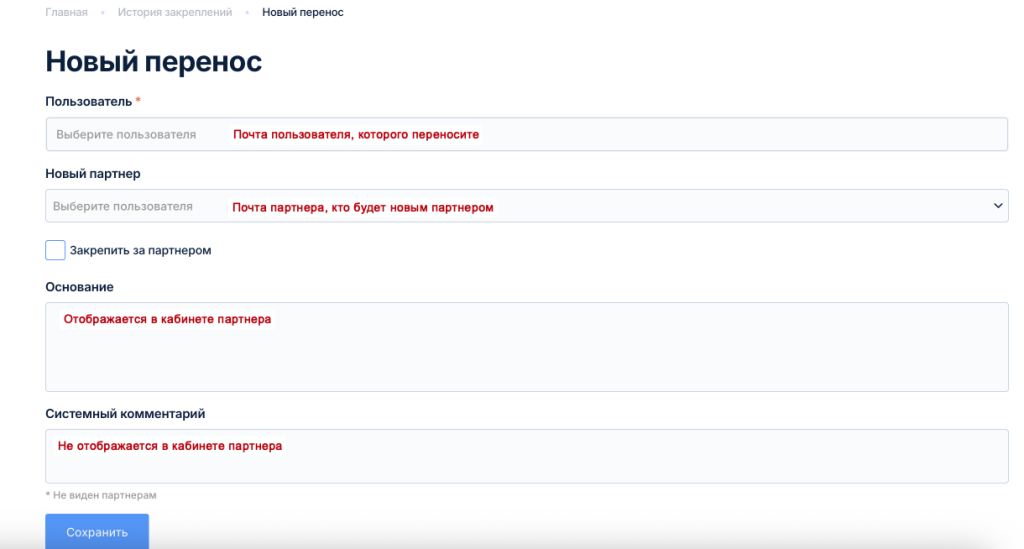Viewport: 1024px width, 549px height.
Task: Click the Закрепить за партнером label text
Action: (x=140, y=251)
